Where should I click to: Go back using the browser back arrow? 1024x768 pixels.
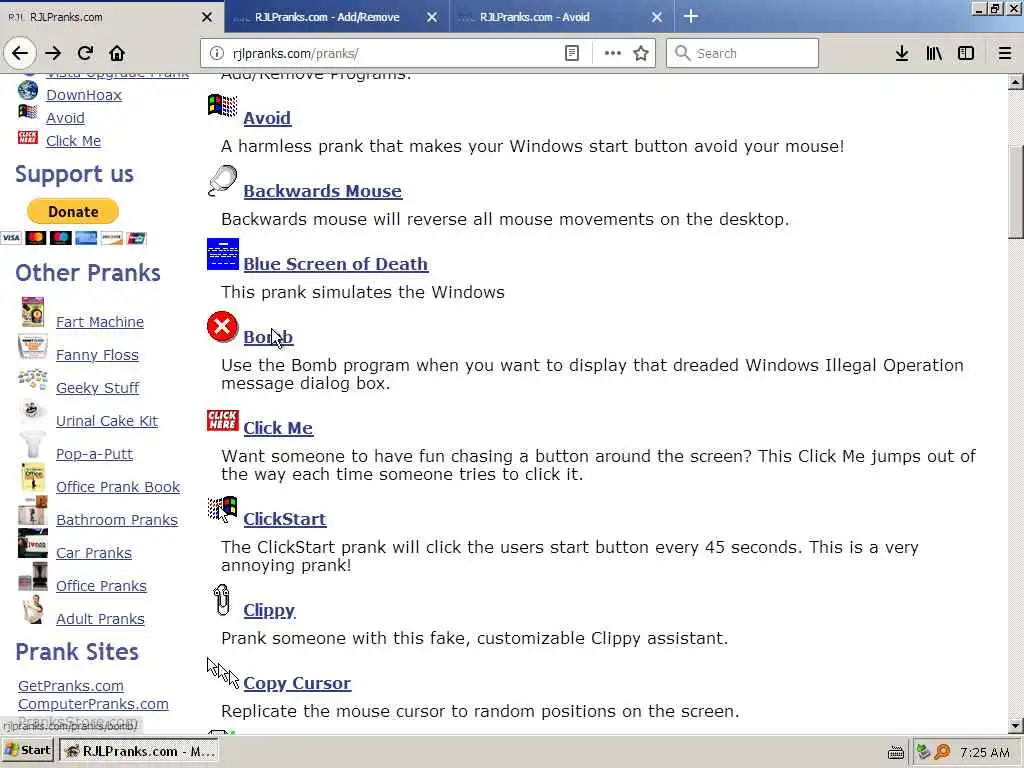tap(20, 53)
